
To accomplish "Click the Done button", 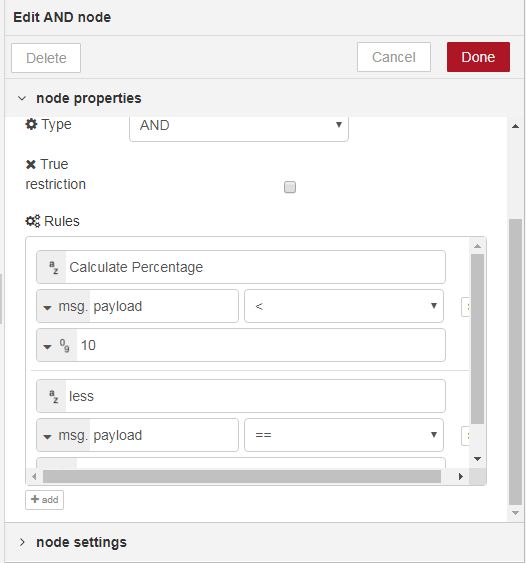I will [x=478, y=57].
